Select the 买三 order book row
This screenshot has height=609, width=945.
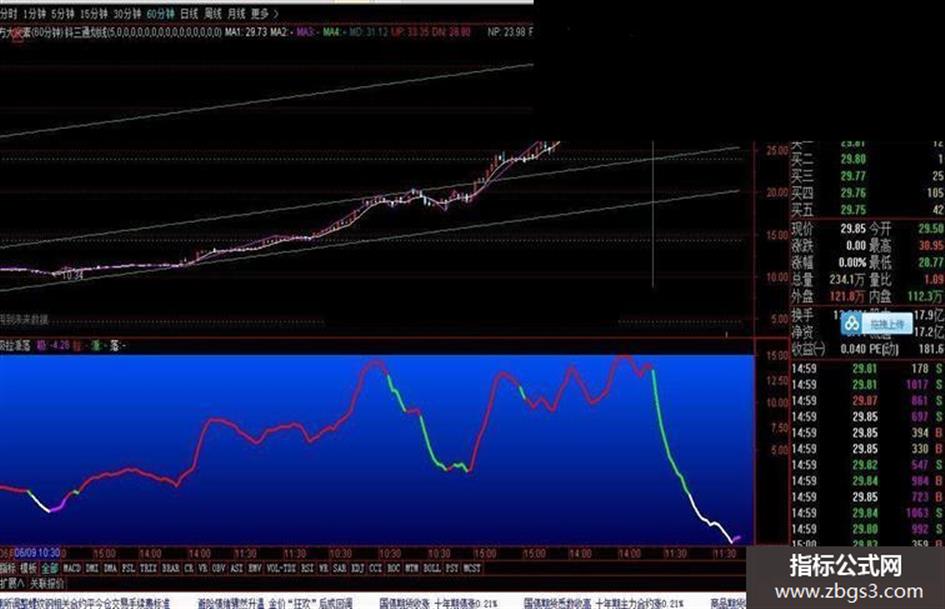(867, 176)
